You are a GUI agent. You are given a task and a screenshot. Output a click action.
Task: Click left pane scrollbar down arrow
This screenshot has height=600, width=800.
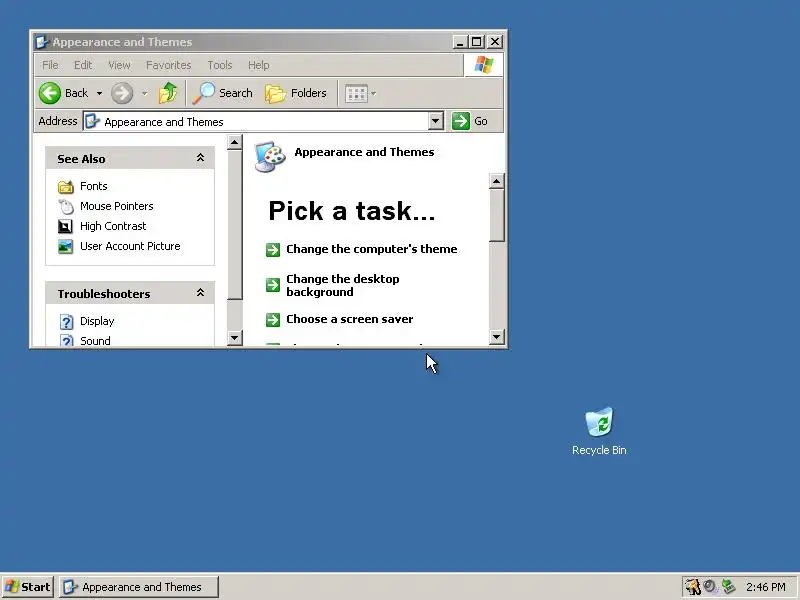[234, 337]
